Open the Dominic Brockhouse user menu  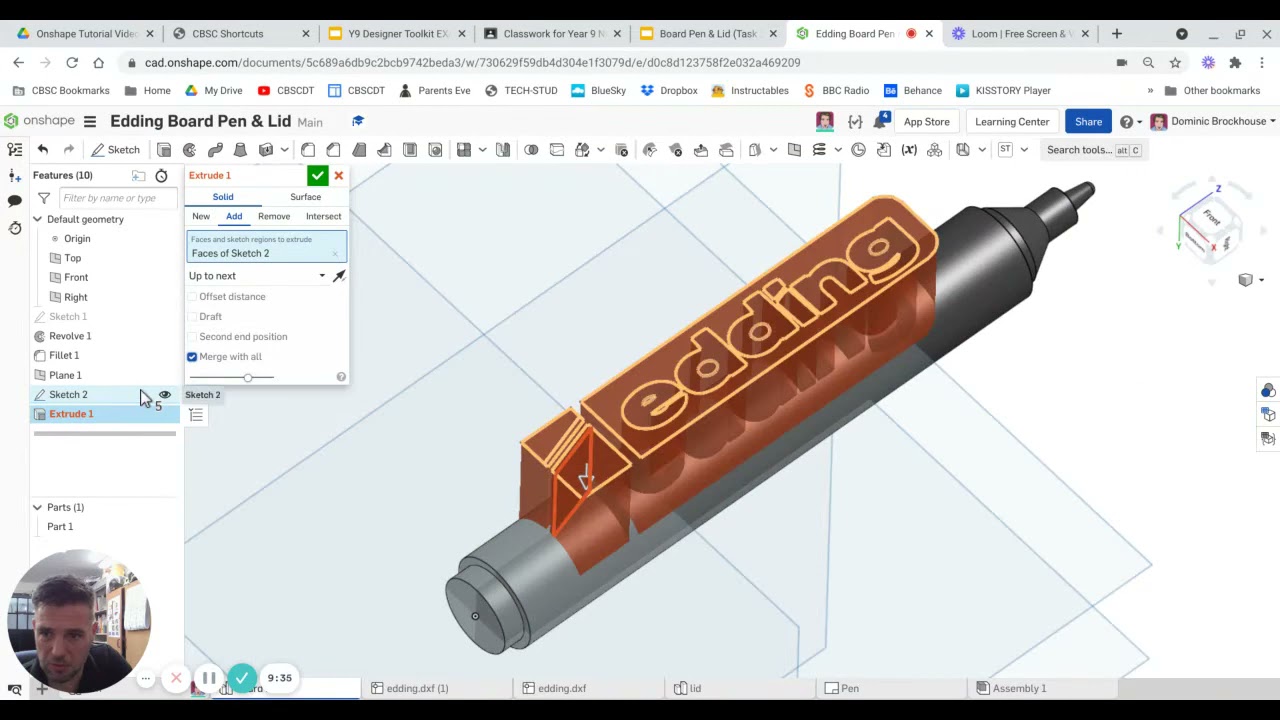pos(1213,121)
